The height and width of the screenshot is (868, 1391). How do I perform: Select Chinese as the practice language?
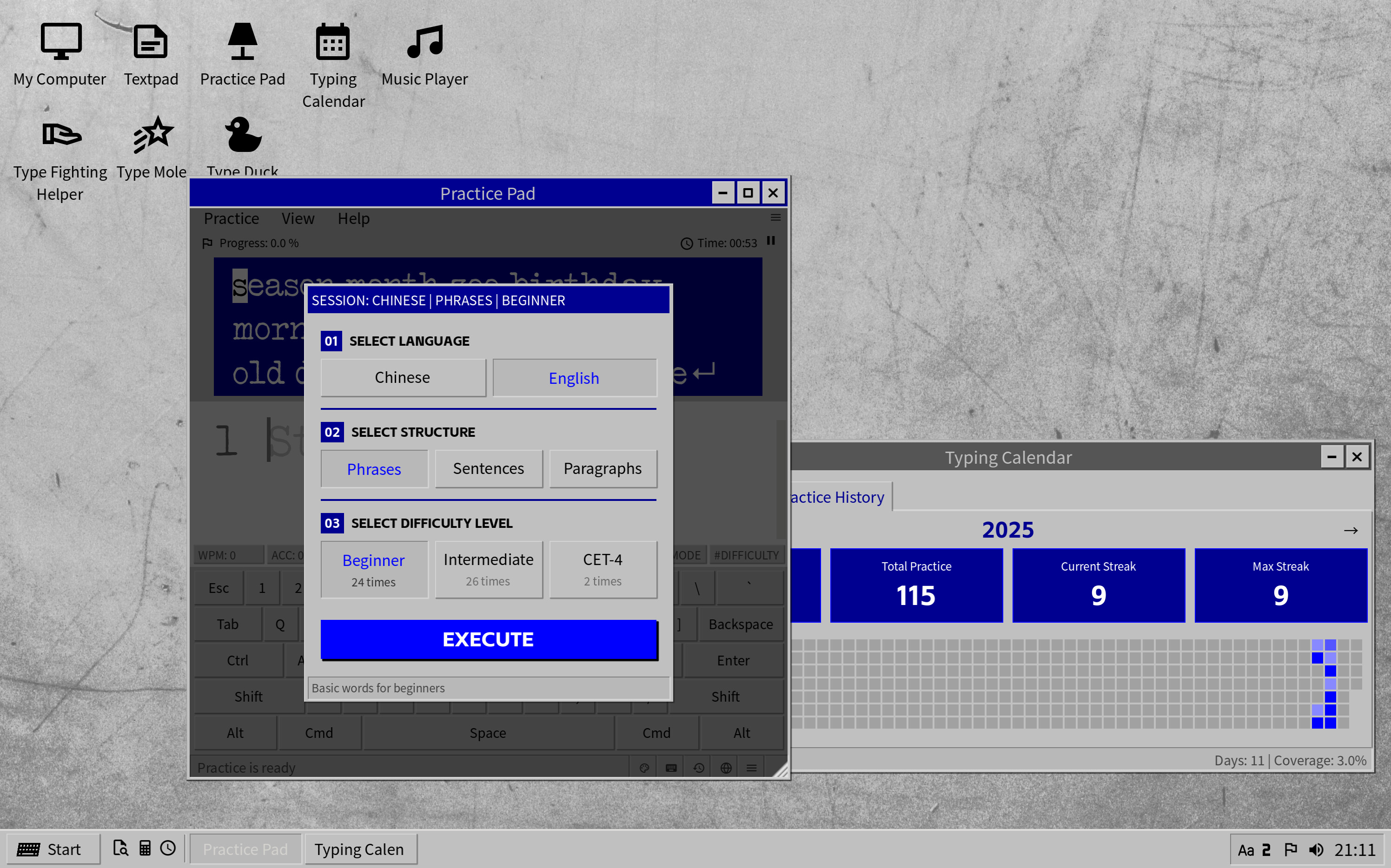pos(402,377)
